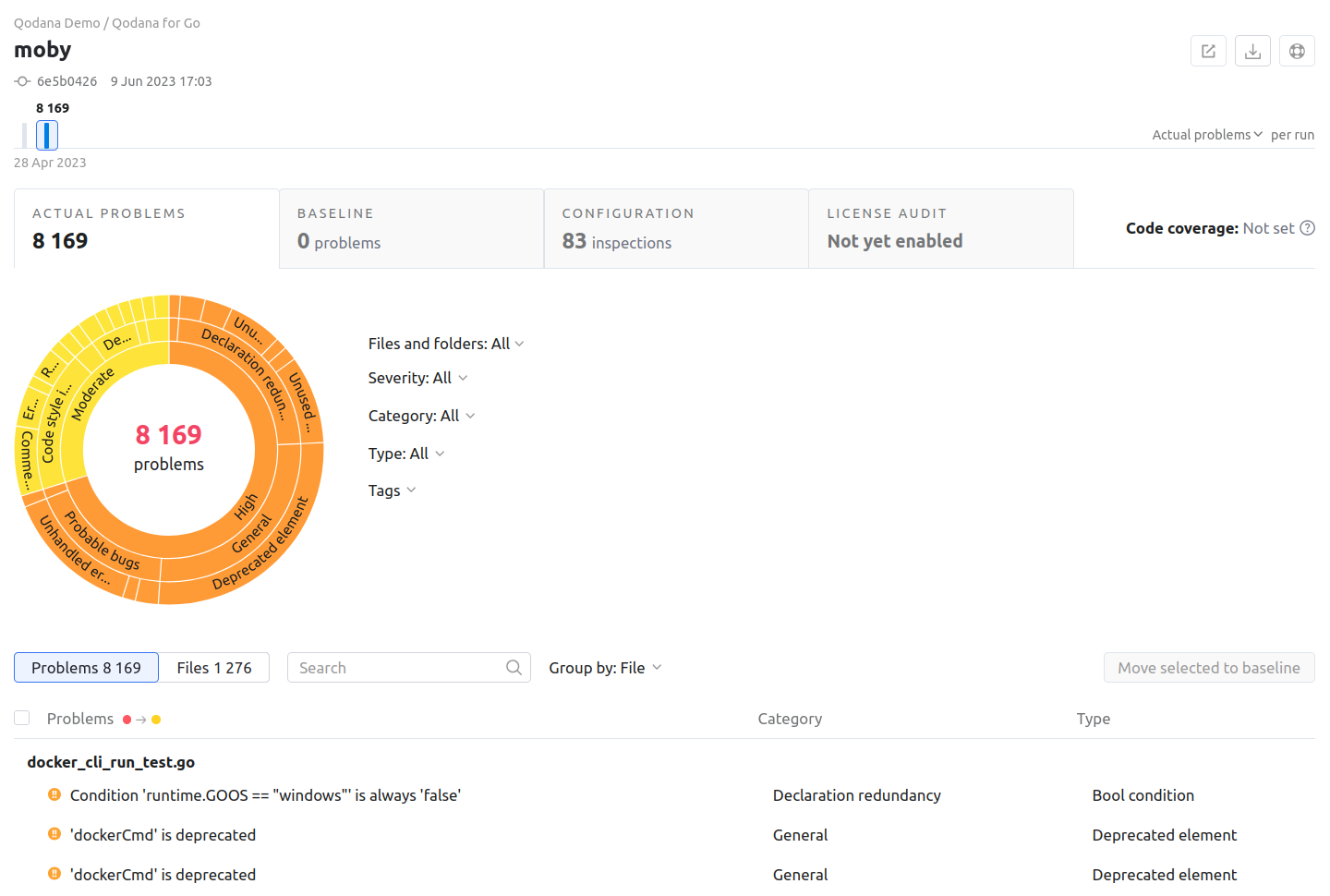Open the Severity filter dropdown

417,378
